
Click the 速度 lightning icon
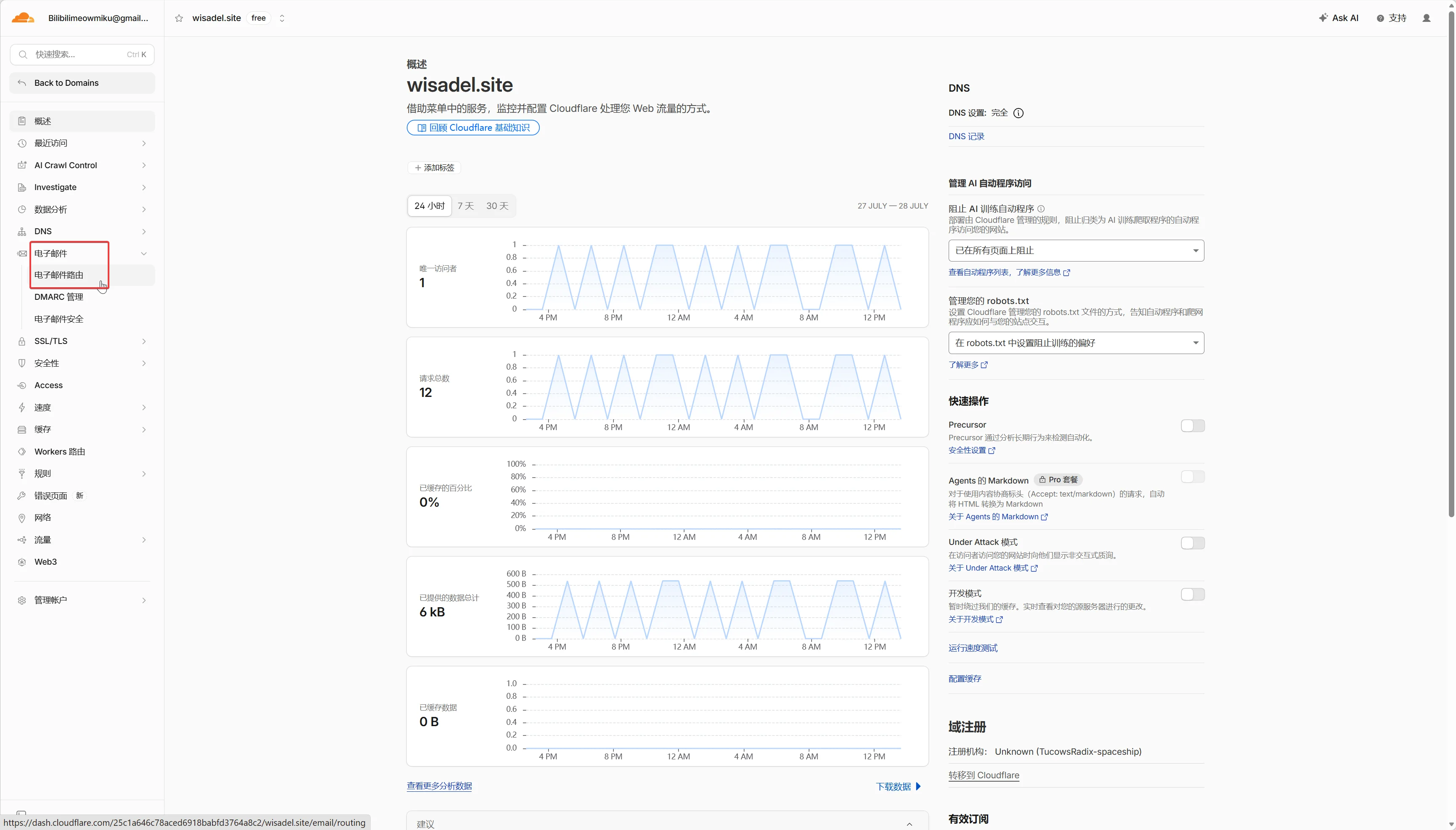click(x=22, y=407)
